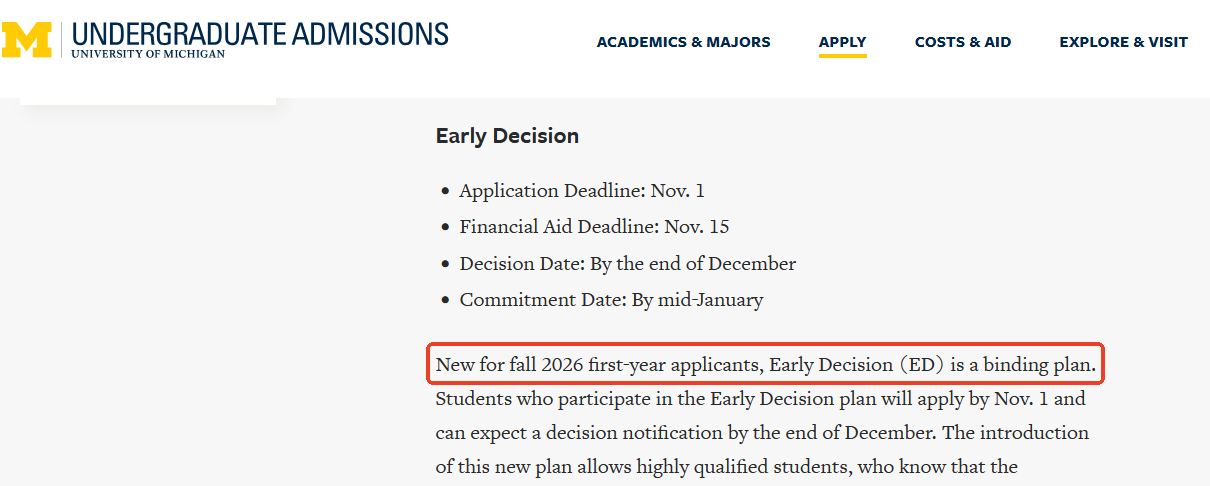This screenshot has height=486, width=1210.
Task: Click the Commitment Date by mid-January line
Action: (610, 300)
